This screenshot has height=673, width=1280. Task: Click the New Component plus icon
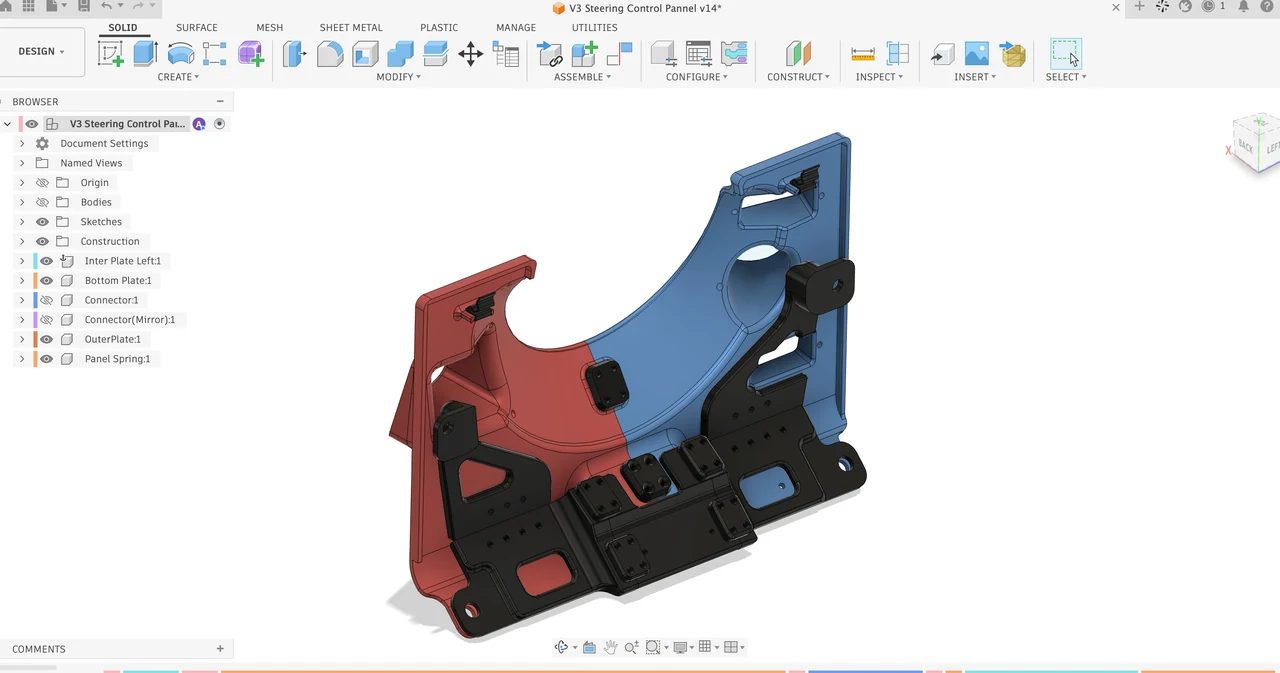click(x=584, y=54)
